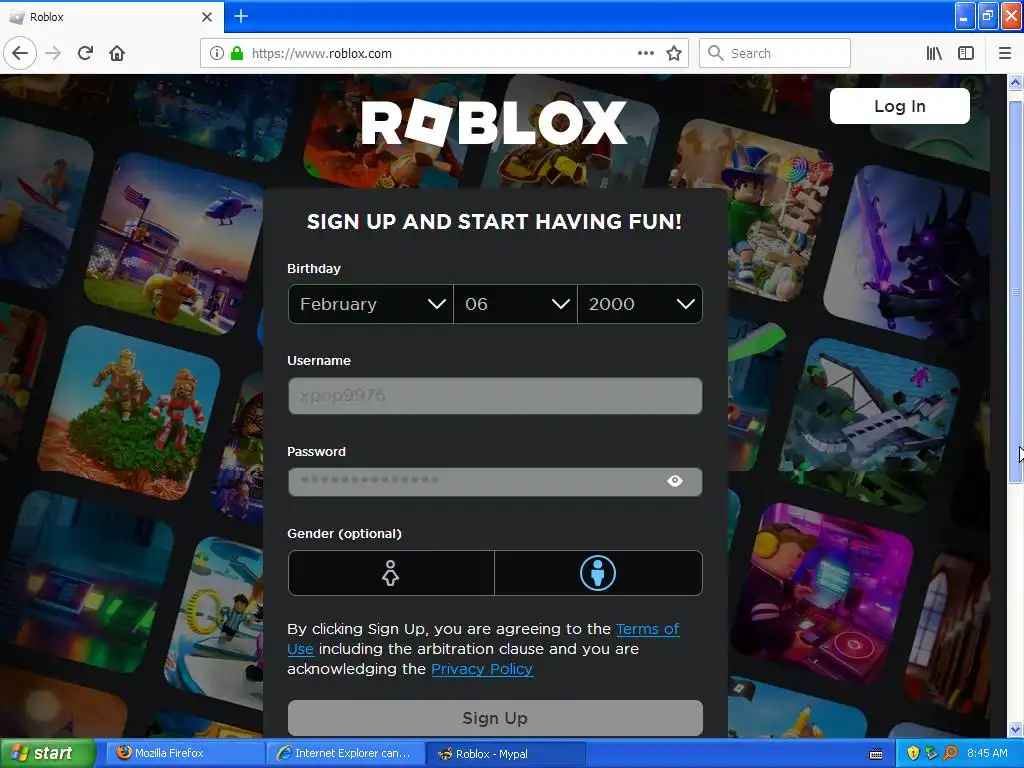Click the security shield tray icon
The height and width of the screenshot is (768, 1024).
[x=913, y=753]
